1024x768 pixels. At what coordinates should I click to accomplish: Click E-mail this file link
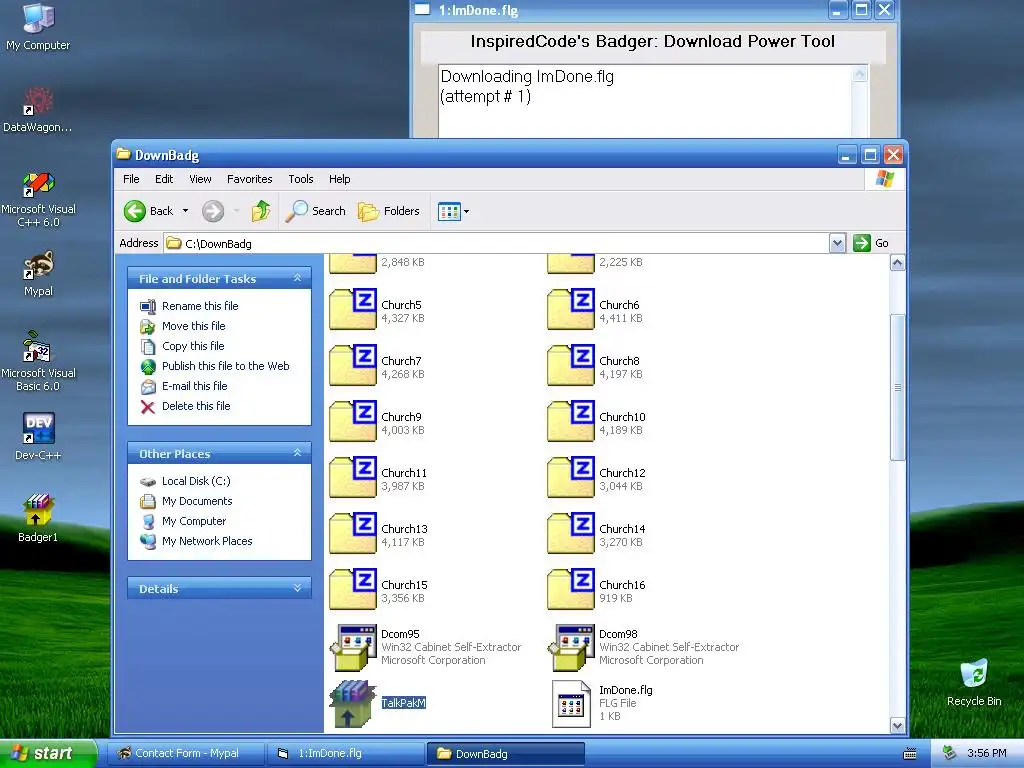pos(195,386)
